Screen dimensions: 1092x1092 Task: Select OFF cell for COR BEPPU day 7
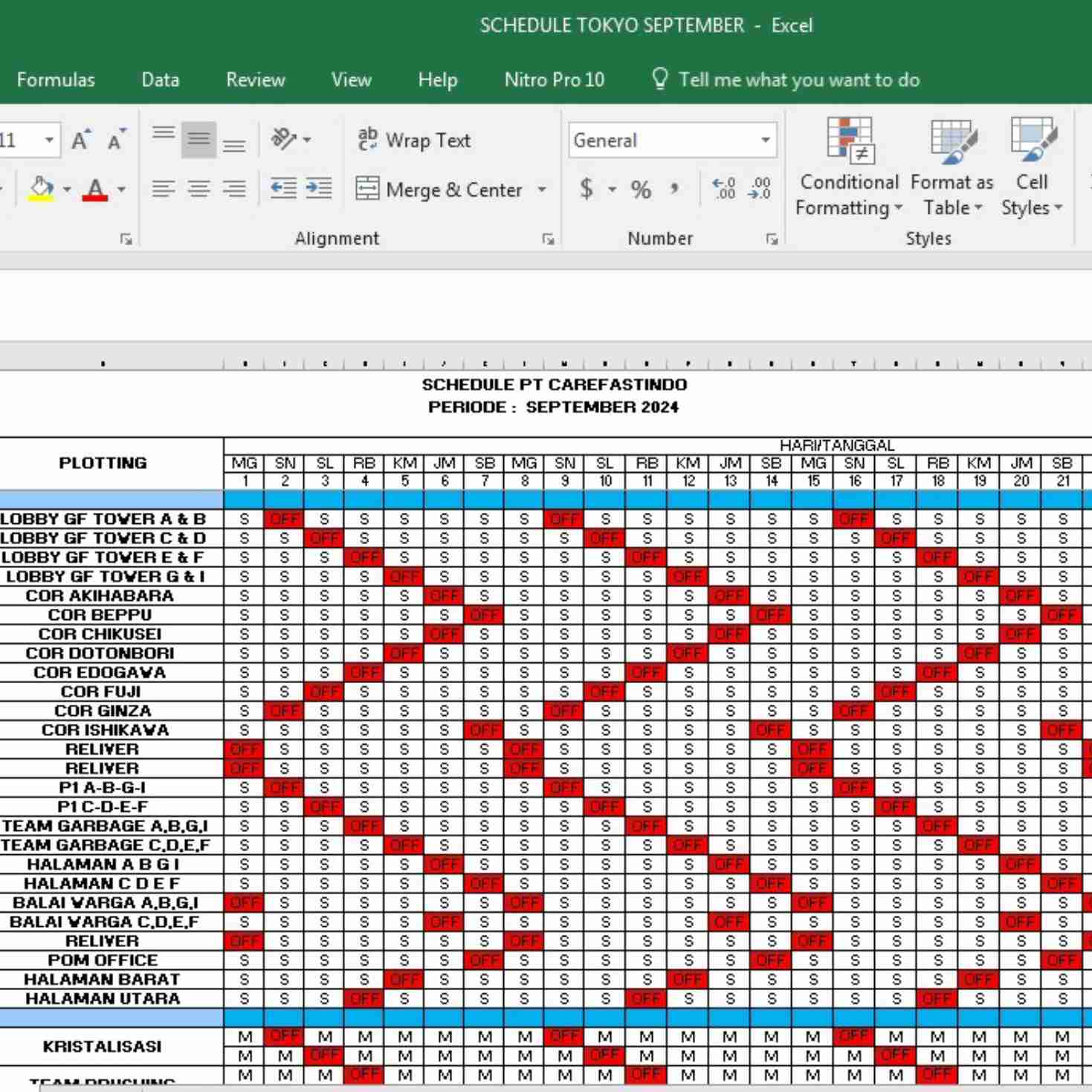[x=485, y=615]
